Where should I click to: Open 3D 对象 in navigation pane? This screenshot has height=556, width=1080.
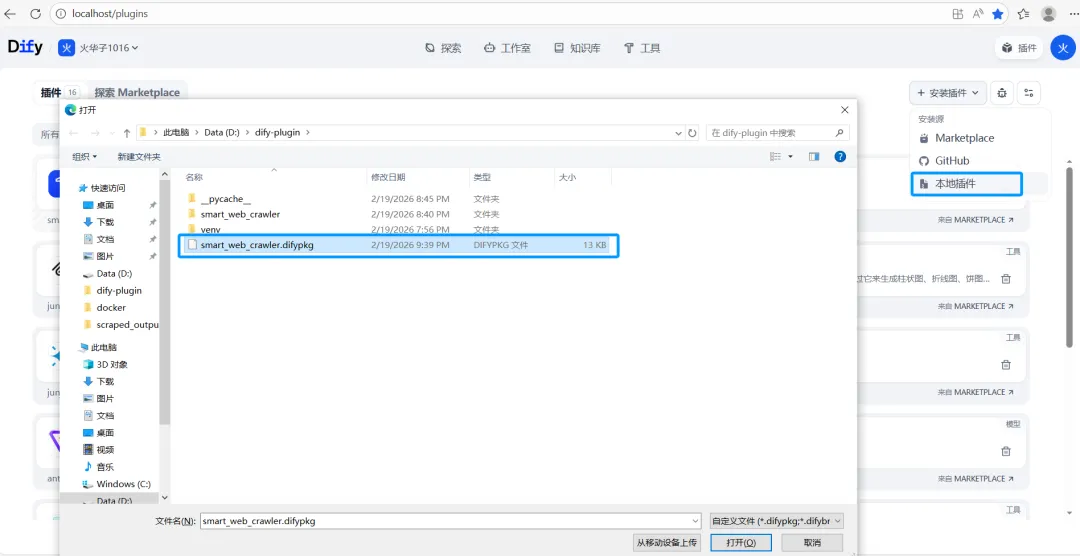(x=112, y=364)
